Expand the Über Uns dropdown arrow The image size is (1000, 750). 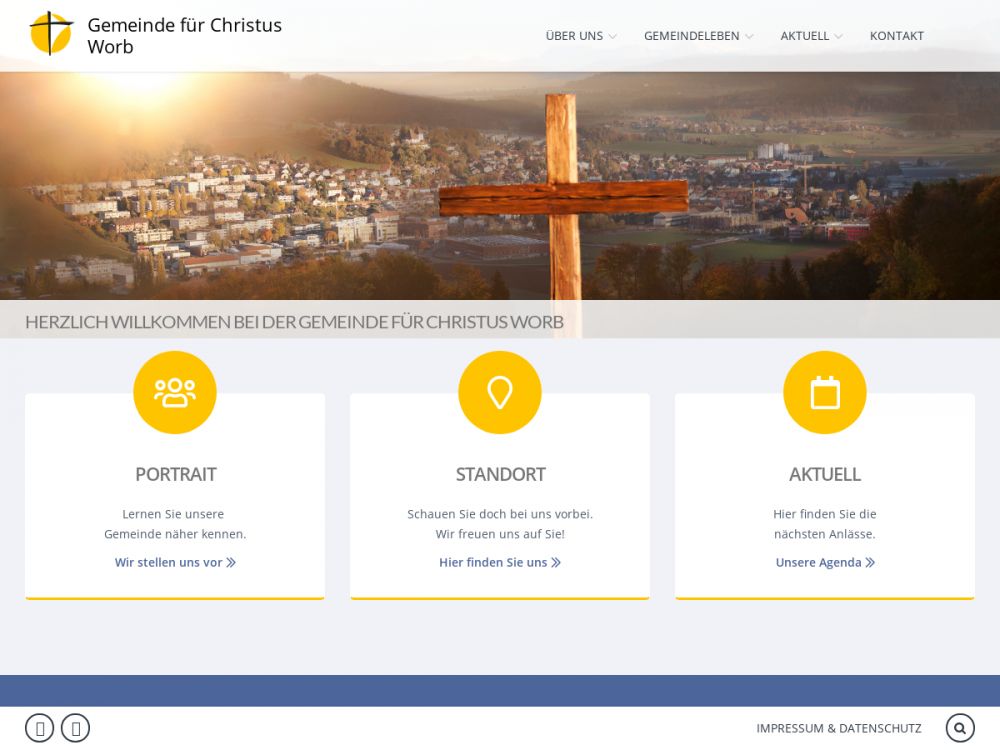click(x=612, y=37)
